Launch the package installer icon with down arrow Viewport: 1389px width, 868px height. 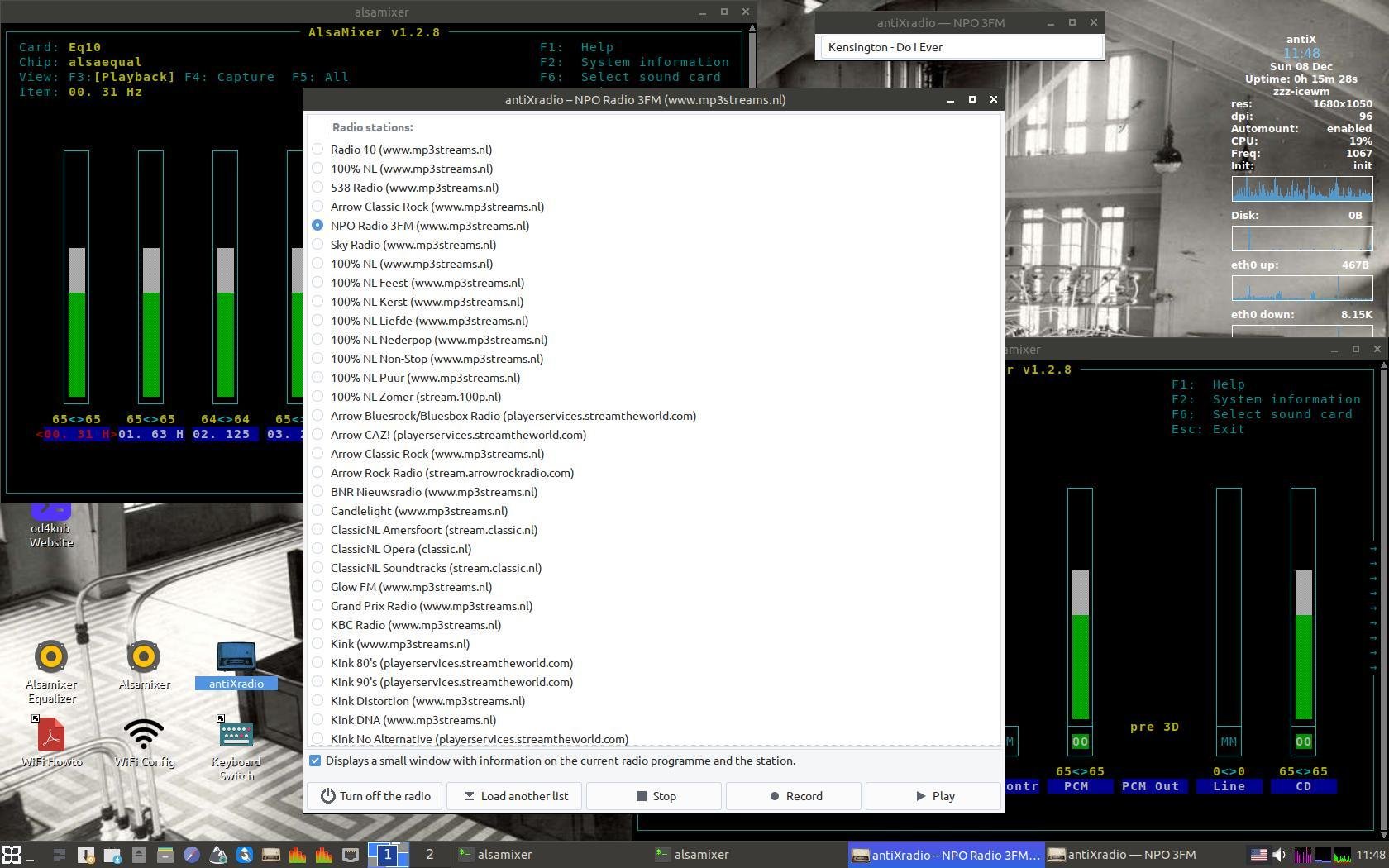click(x=85, y=855)
